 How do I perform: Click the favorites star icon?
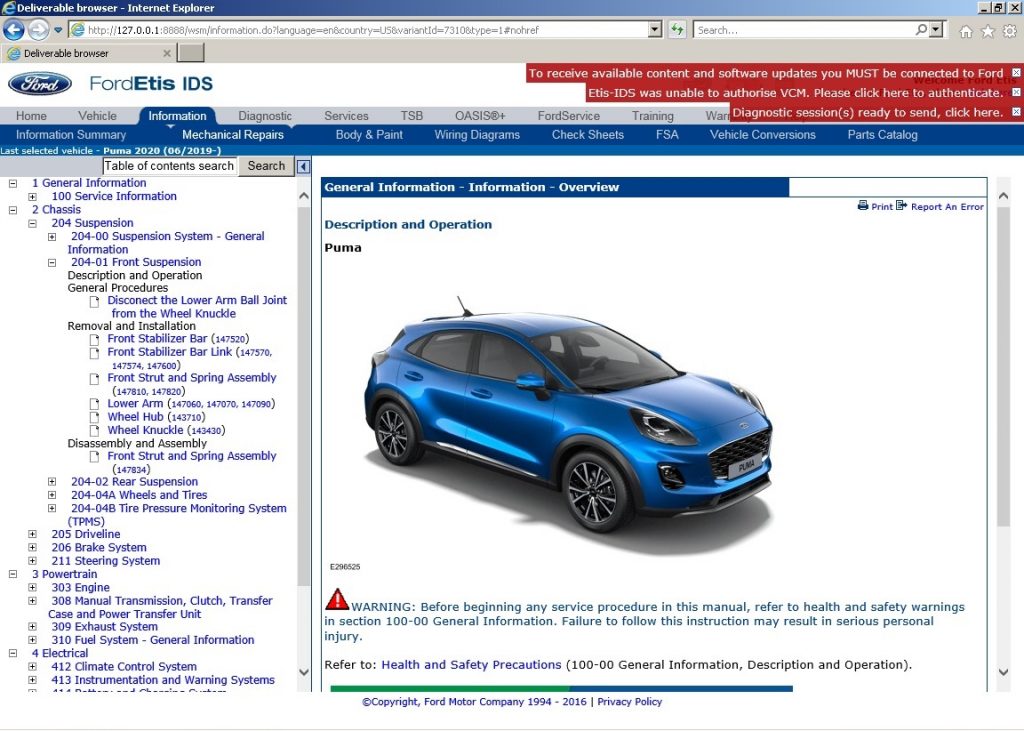(x=986, y=31)
